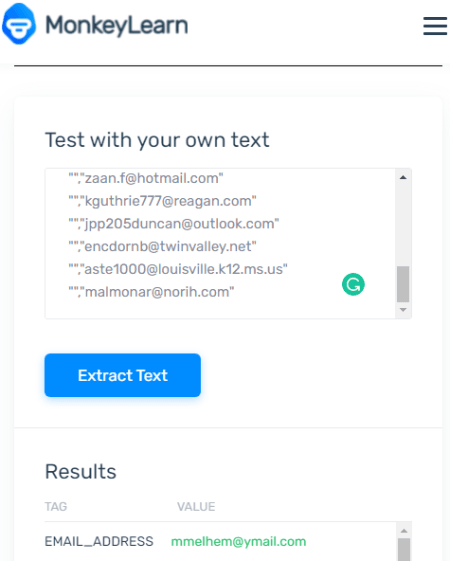Click the text area up scroll arrow
Screen dimensions: 450x561
(x=403, y=177)
